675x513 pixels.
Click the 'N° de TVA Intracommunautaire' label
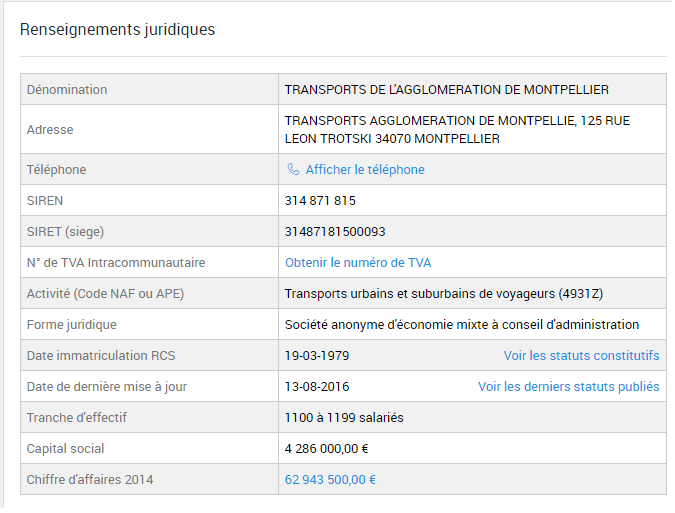(x=116, y=263)
